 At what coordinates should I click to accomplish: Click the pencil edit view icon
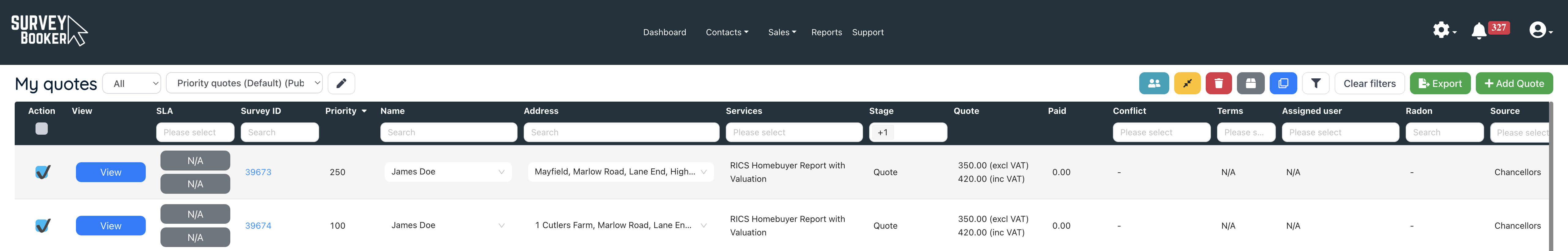[x=341, y=83]
